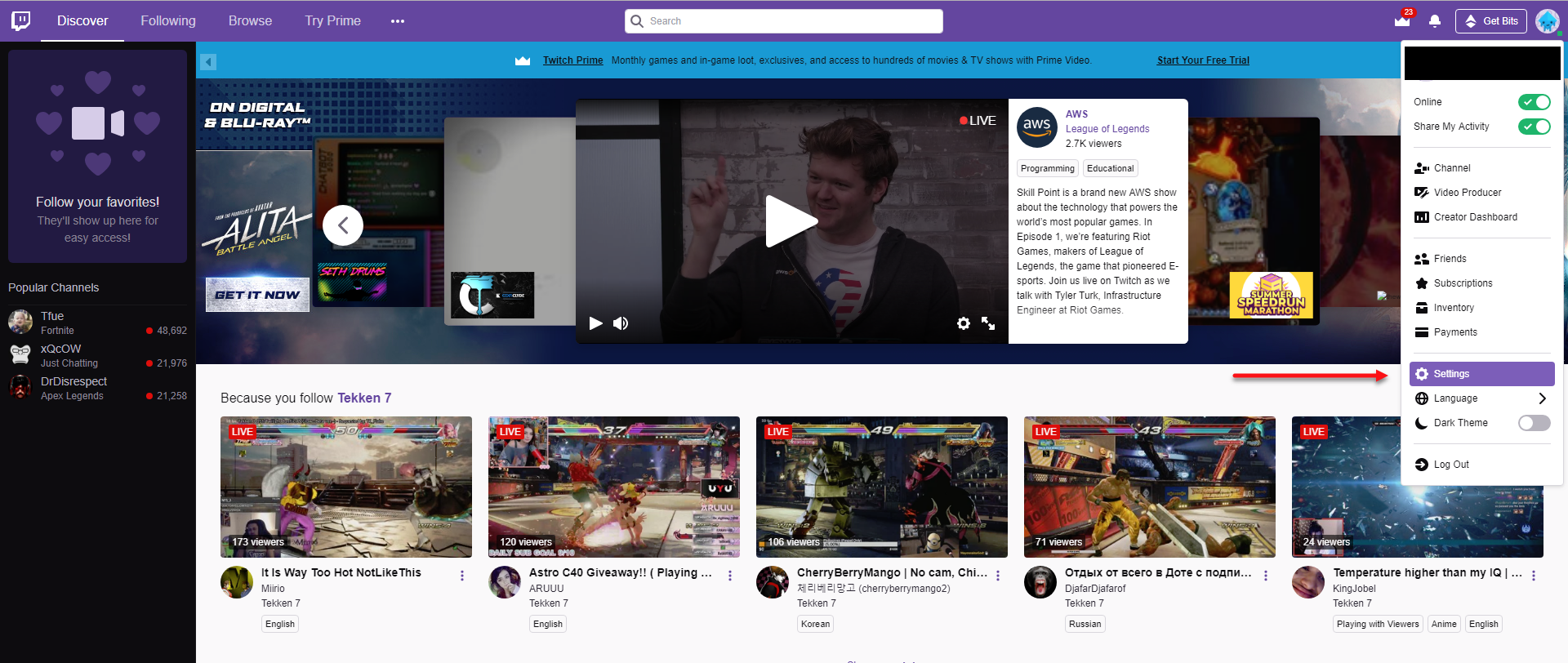Select Friends in the user menu
Image resolution: width=1568 pixels, height=663 pixels.
pos(1481,259)
